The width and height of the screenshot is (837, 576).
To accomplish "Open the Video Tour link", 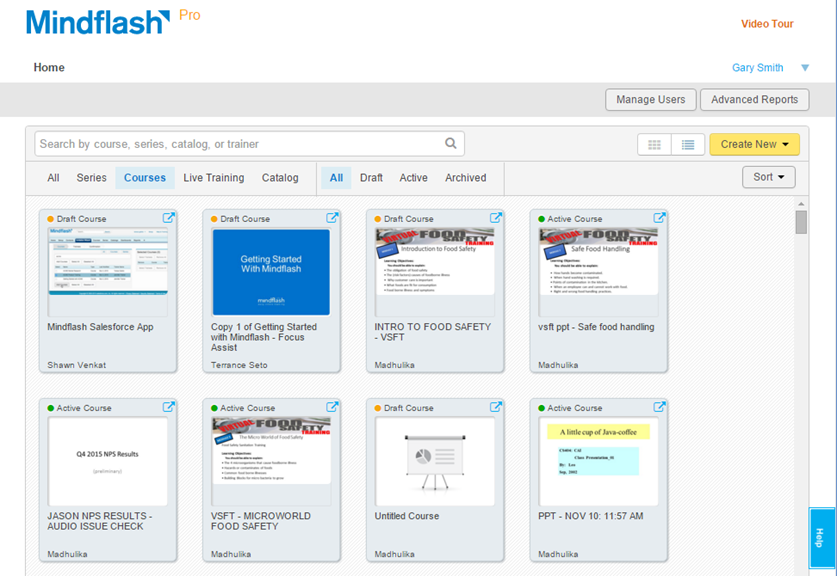I will tap(767, 23).
